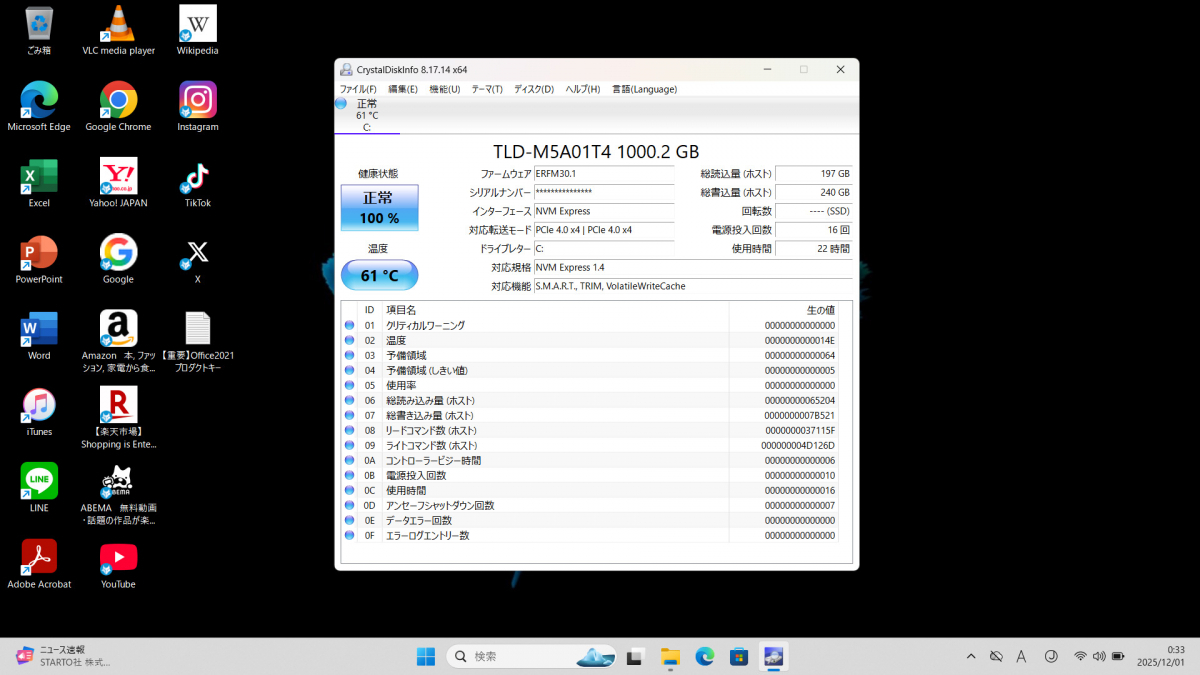Click the taskbar search box
This screenshot has height=675, width=1200.
pos(520,656)
